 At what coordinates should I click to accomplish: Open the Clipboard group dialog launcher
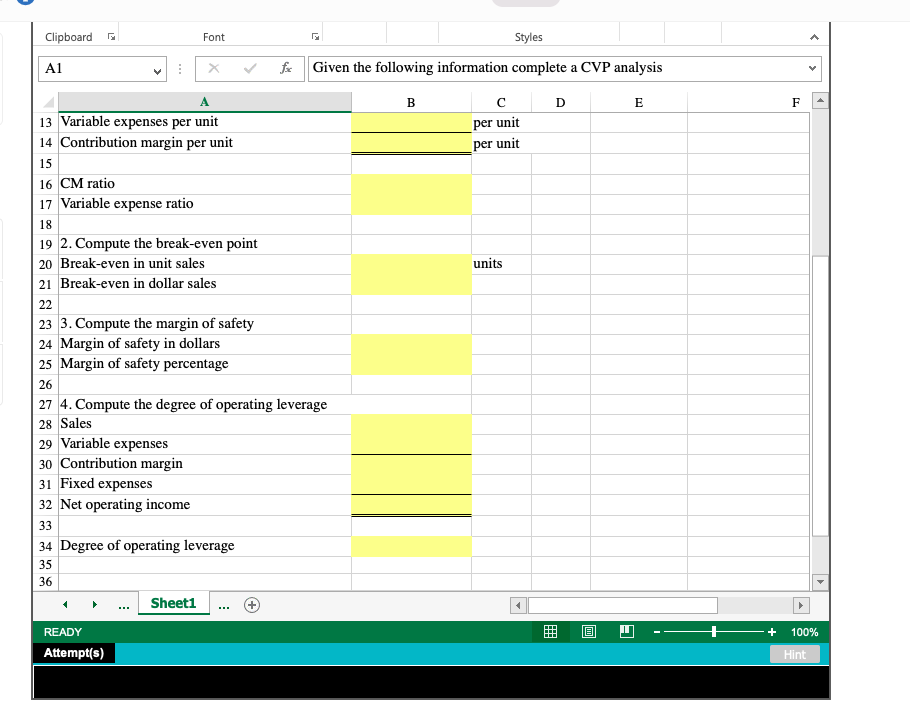tap(111, 35)
